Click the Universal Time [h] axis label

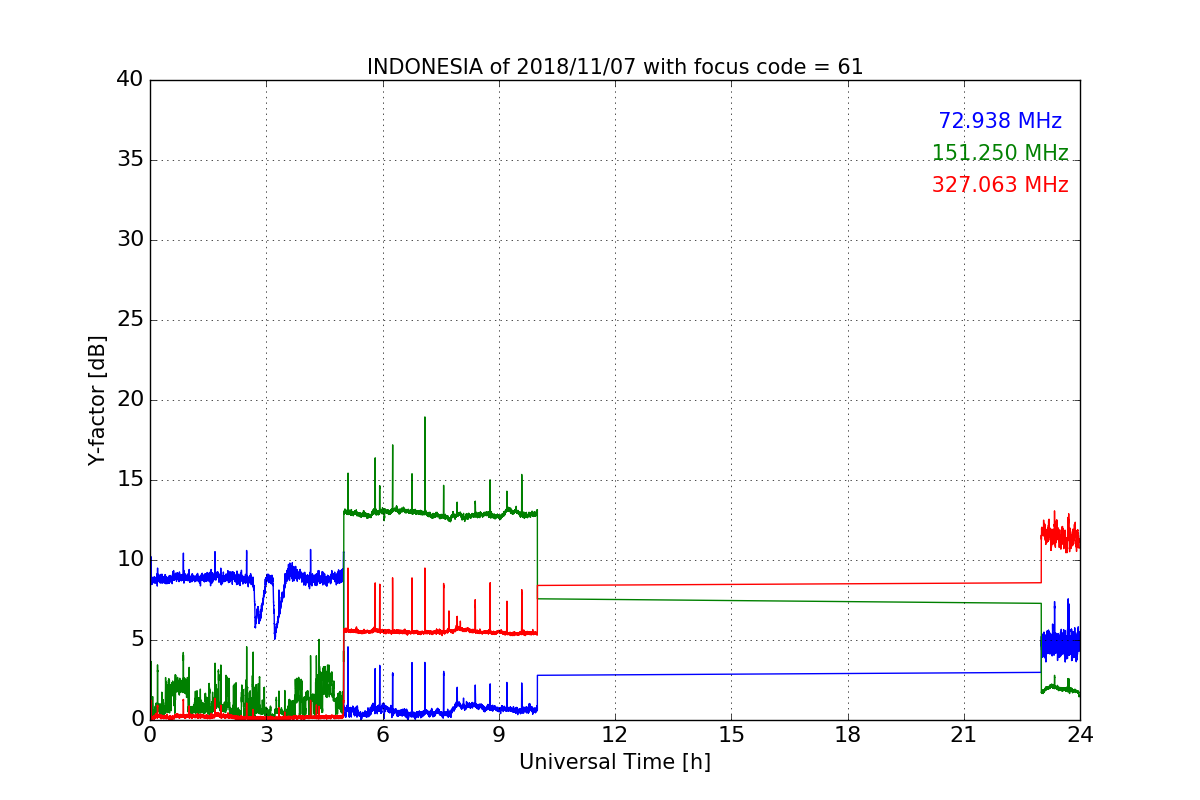615,762
